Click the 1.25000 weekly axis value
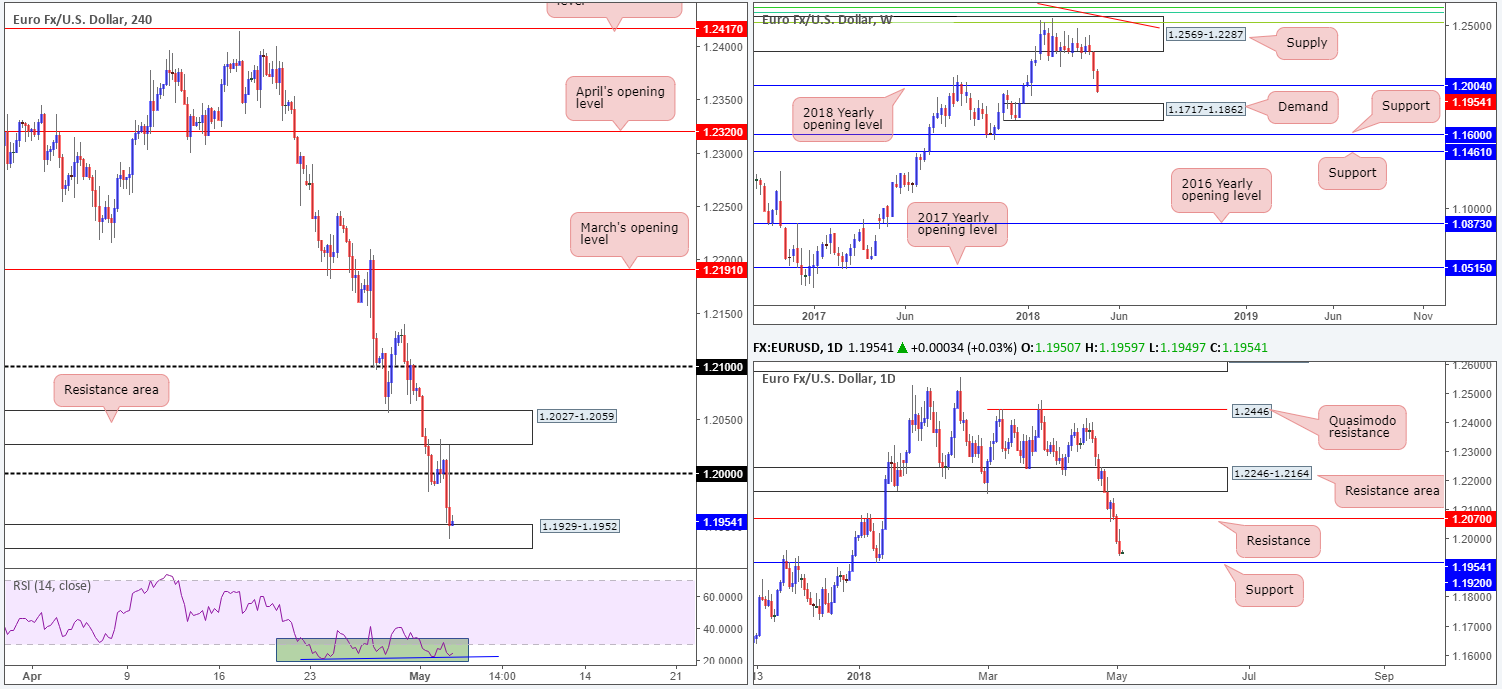Screen dimensions: 1502x689 (1470, 25)
